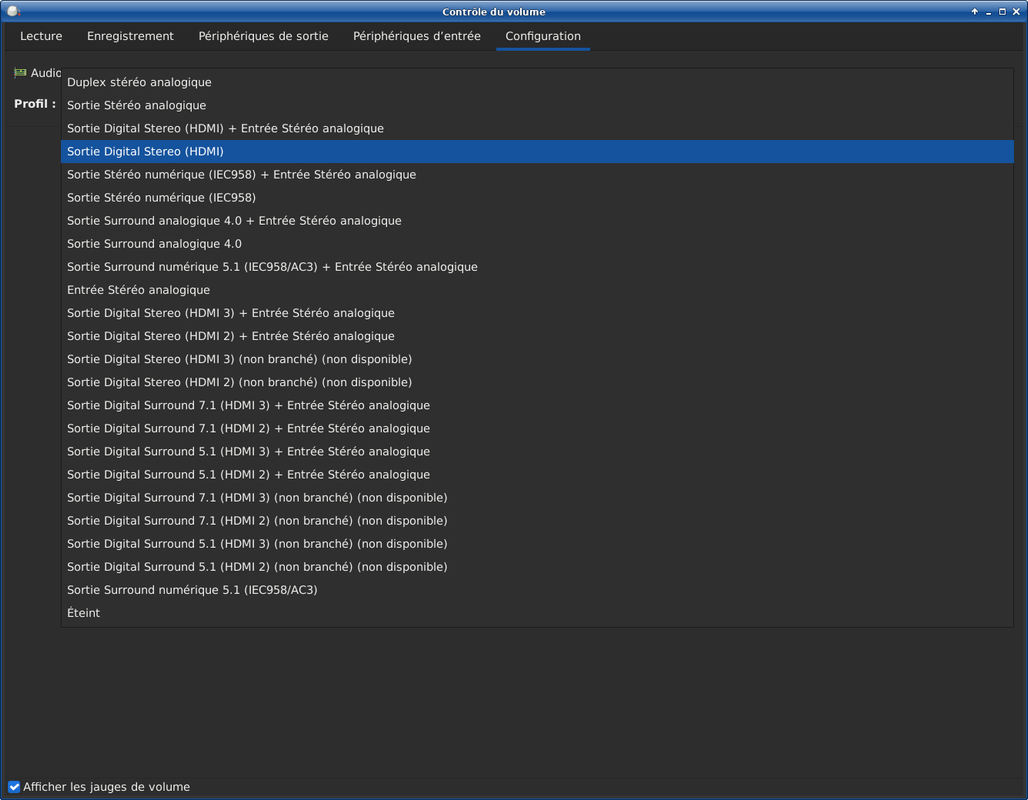Select the Configuration tab
This screenshot has width=1028, height=800.
point(543,36)
